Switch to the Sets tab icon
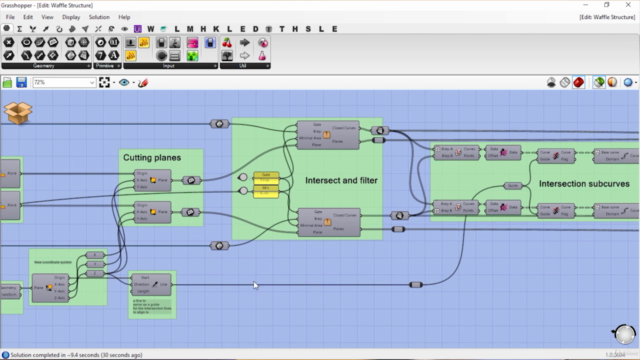 [x=33, y=29]
